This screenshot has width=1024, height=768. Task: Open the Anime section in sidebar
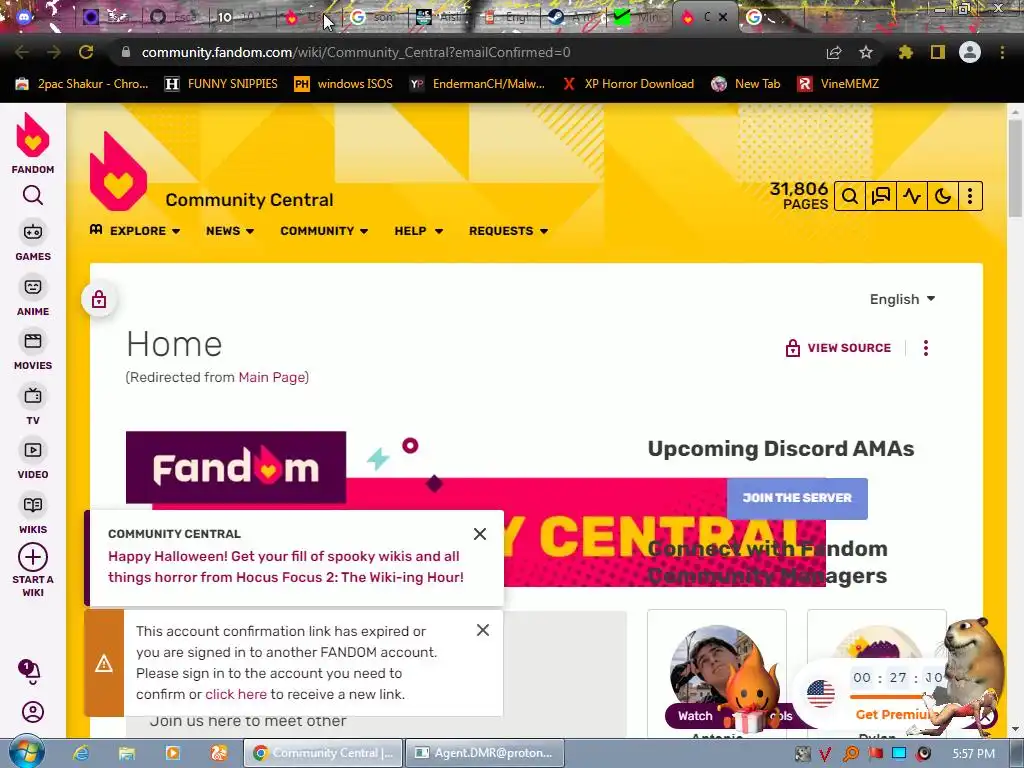[33, 296]
